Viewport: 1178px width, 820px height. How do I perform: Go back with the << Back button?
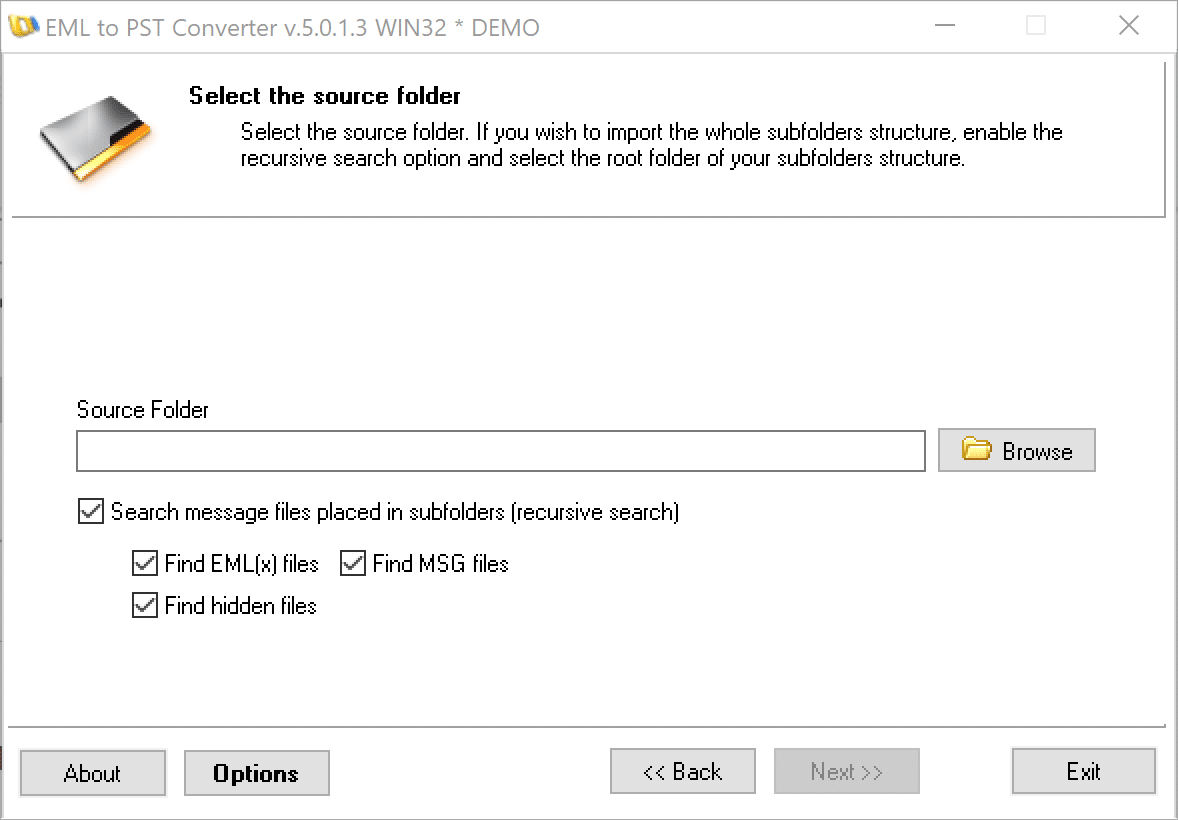(682, 771)
